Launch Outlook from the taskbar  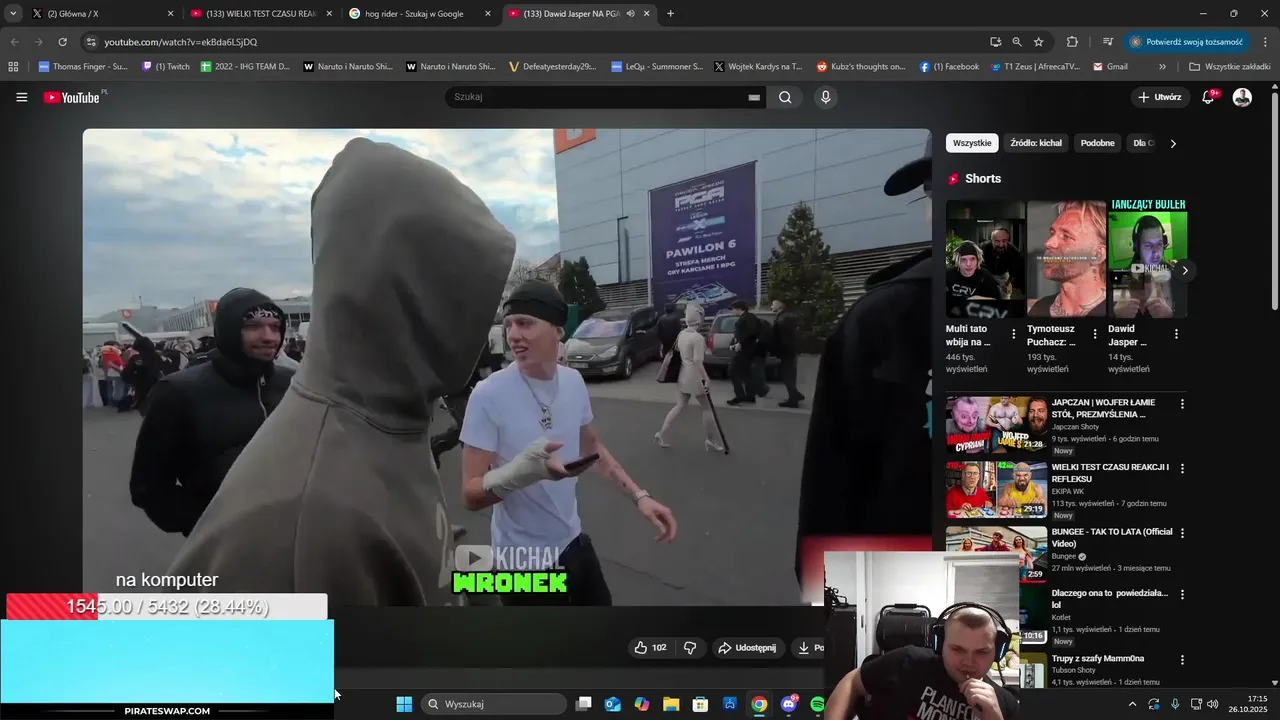pos(613,704)
